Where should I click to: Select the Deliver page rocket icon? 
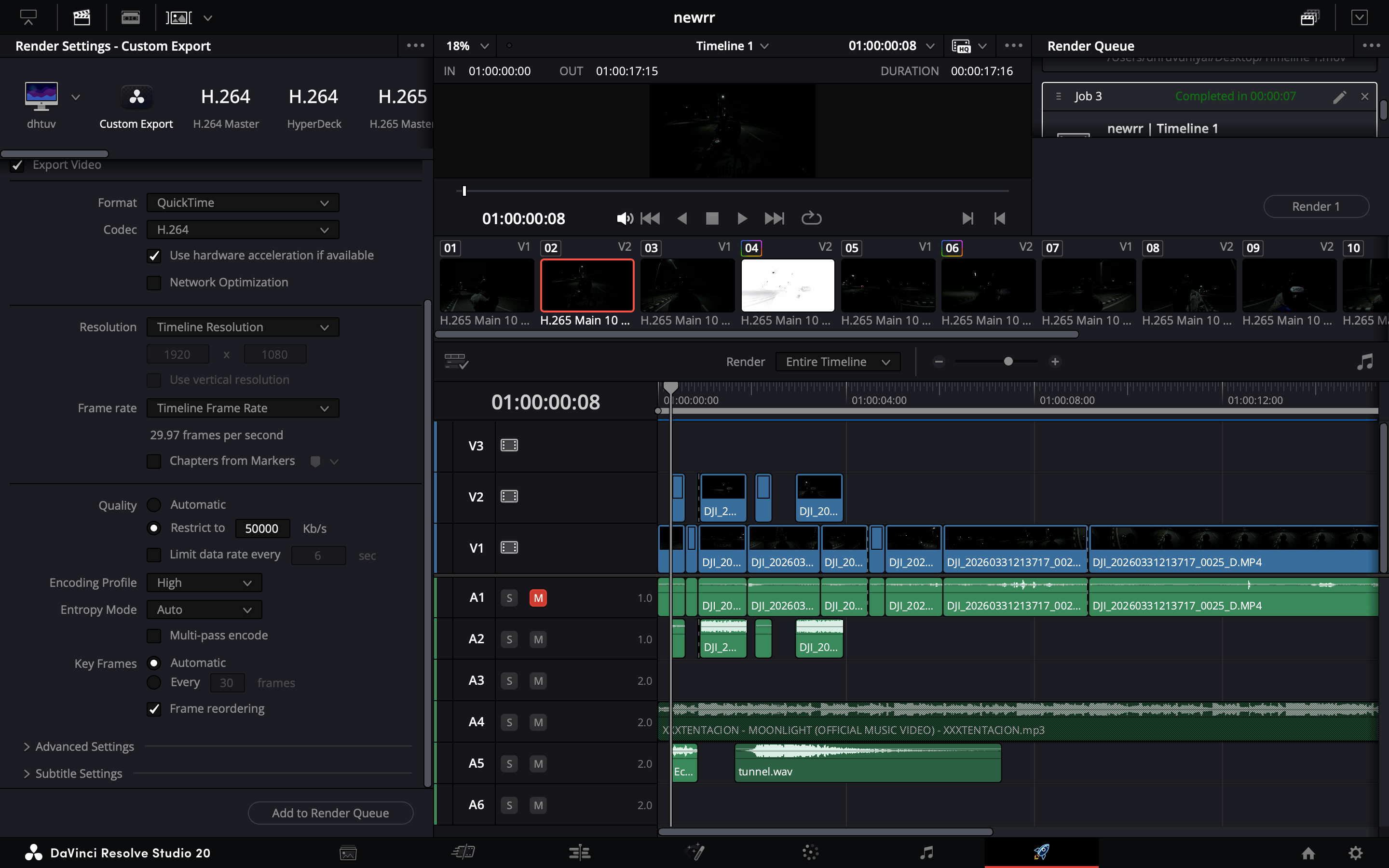click(x=1041, y=852)
